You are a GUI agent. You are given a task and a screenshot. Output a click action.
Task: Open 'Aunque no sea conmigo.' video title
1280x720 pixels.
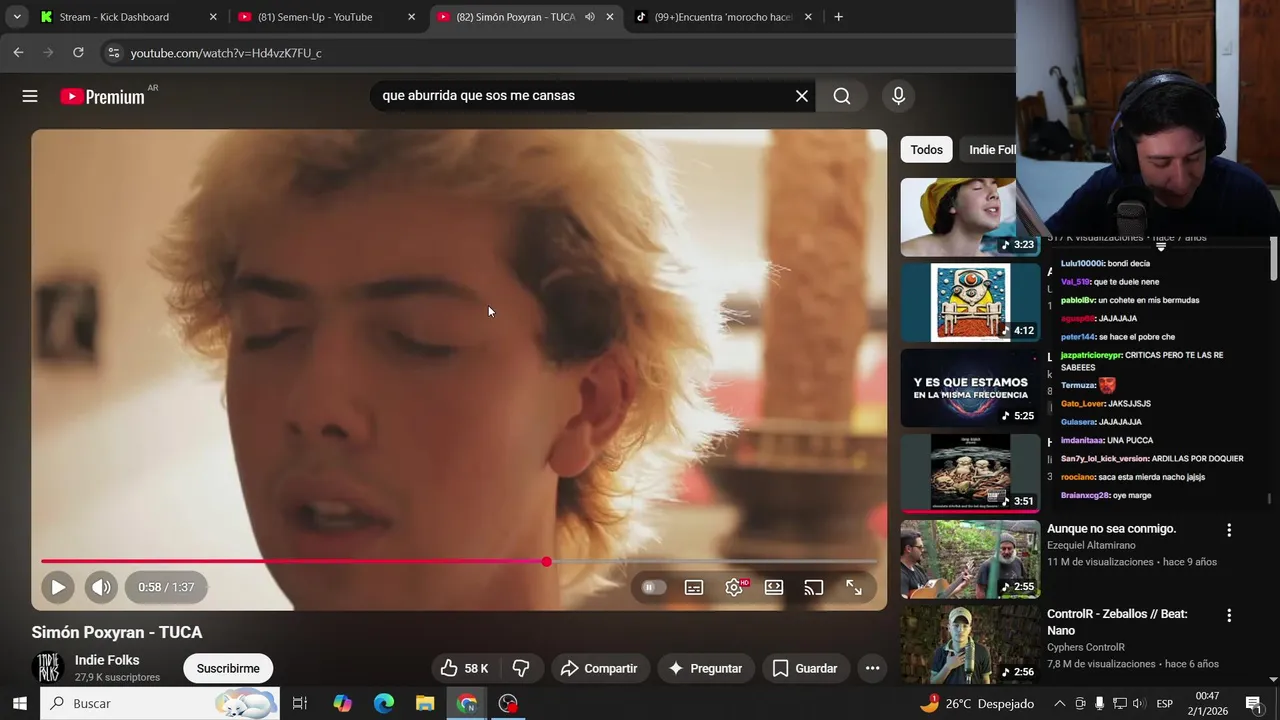coord(1111,528)
